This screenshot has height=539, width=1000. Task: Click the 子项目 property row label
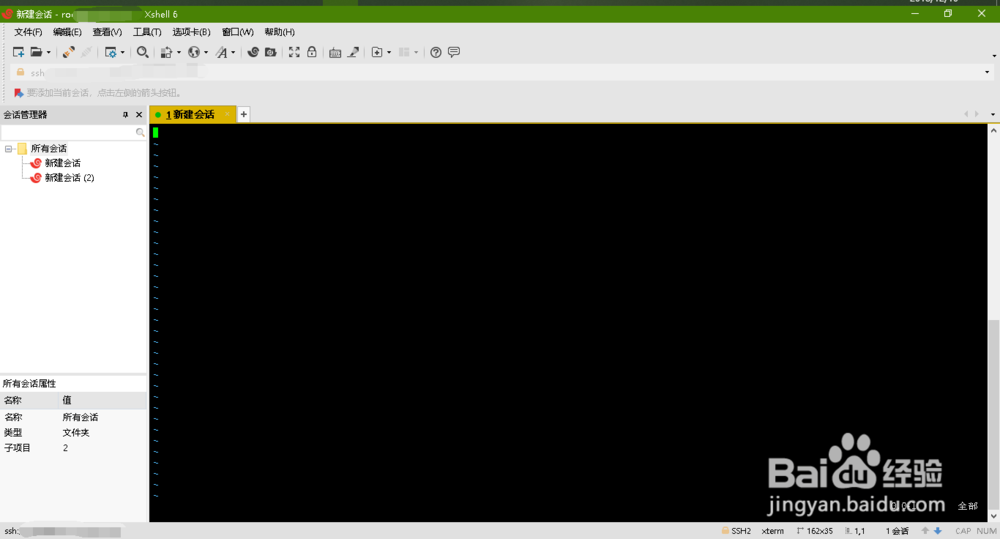pos(17,448)
